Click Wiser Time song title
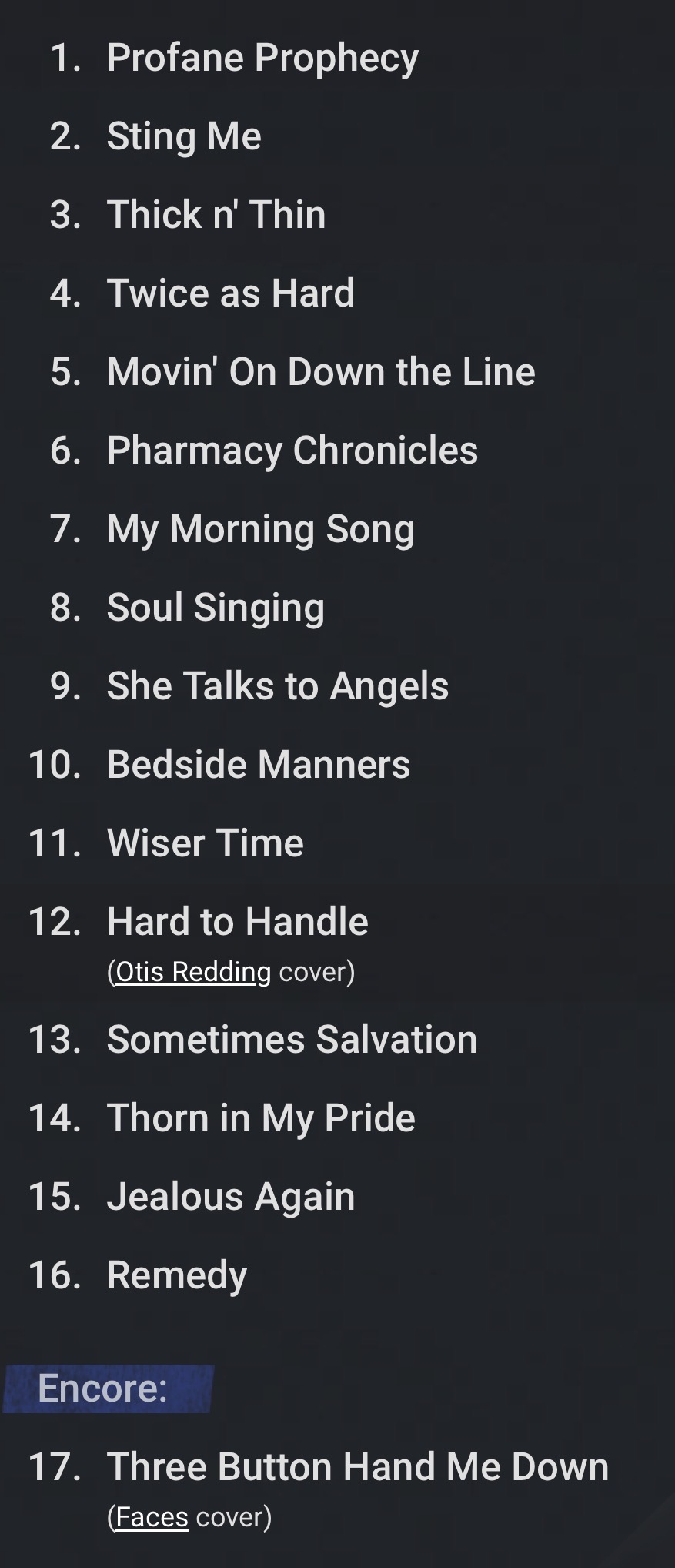Image resolution: width=675 pixels, height=1568 pixels. click(205, 843)
